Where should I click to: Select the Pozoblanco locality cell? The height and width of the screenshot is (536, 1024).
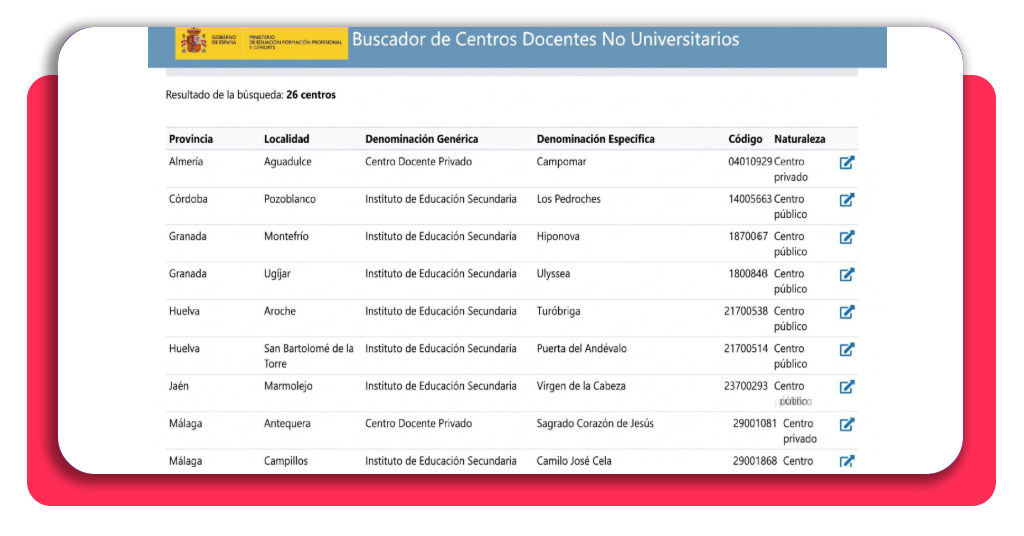(289, 199)
